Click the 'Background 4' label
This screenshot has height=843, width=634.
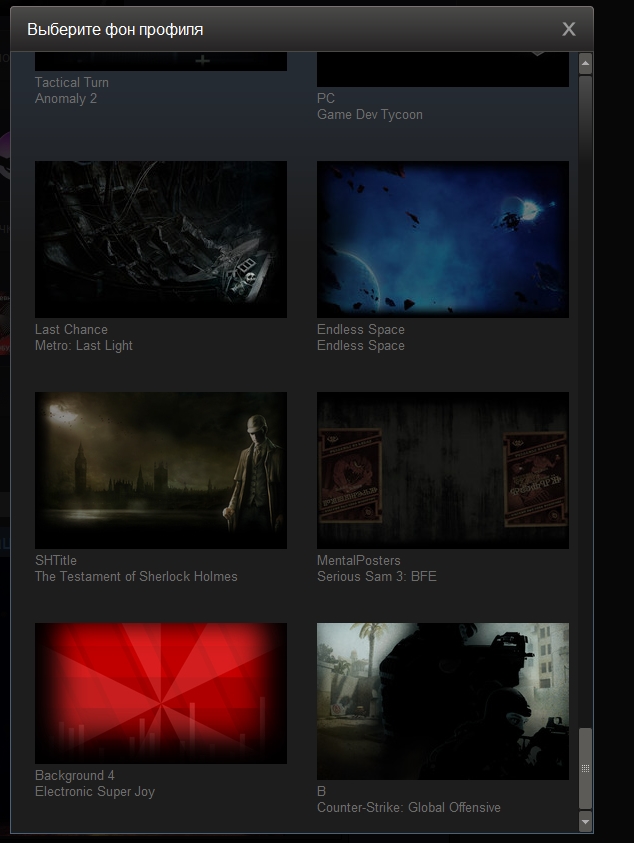point(75,776)
